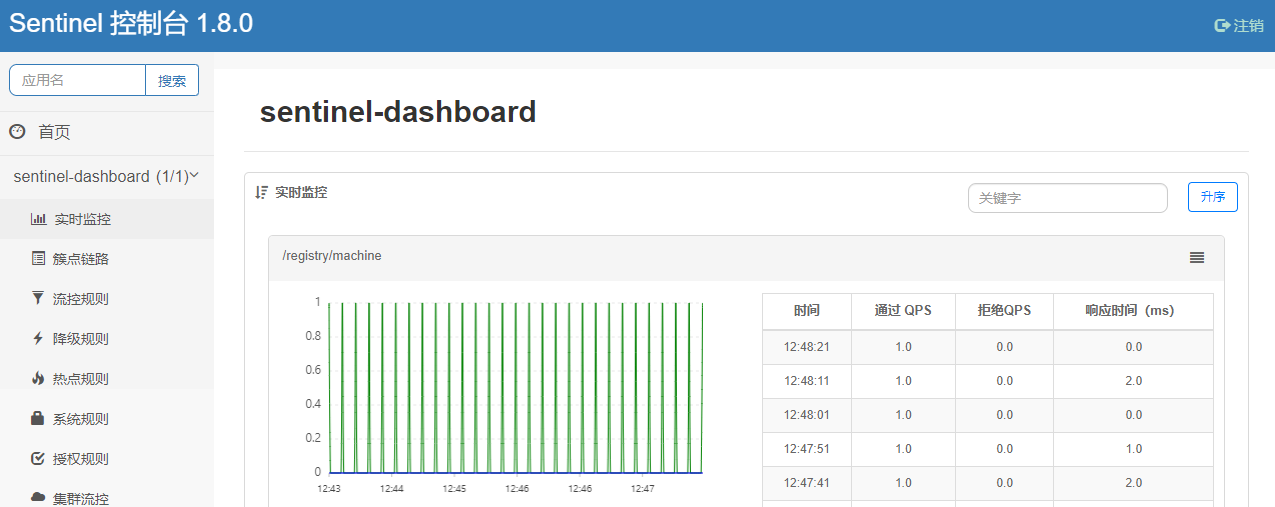The width and height of the screenshot is (1275, 507).
Task: Click the 搜索 search button
Action: pyautogui.click(x=172, y=80)
